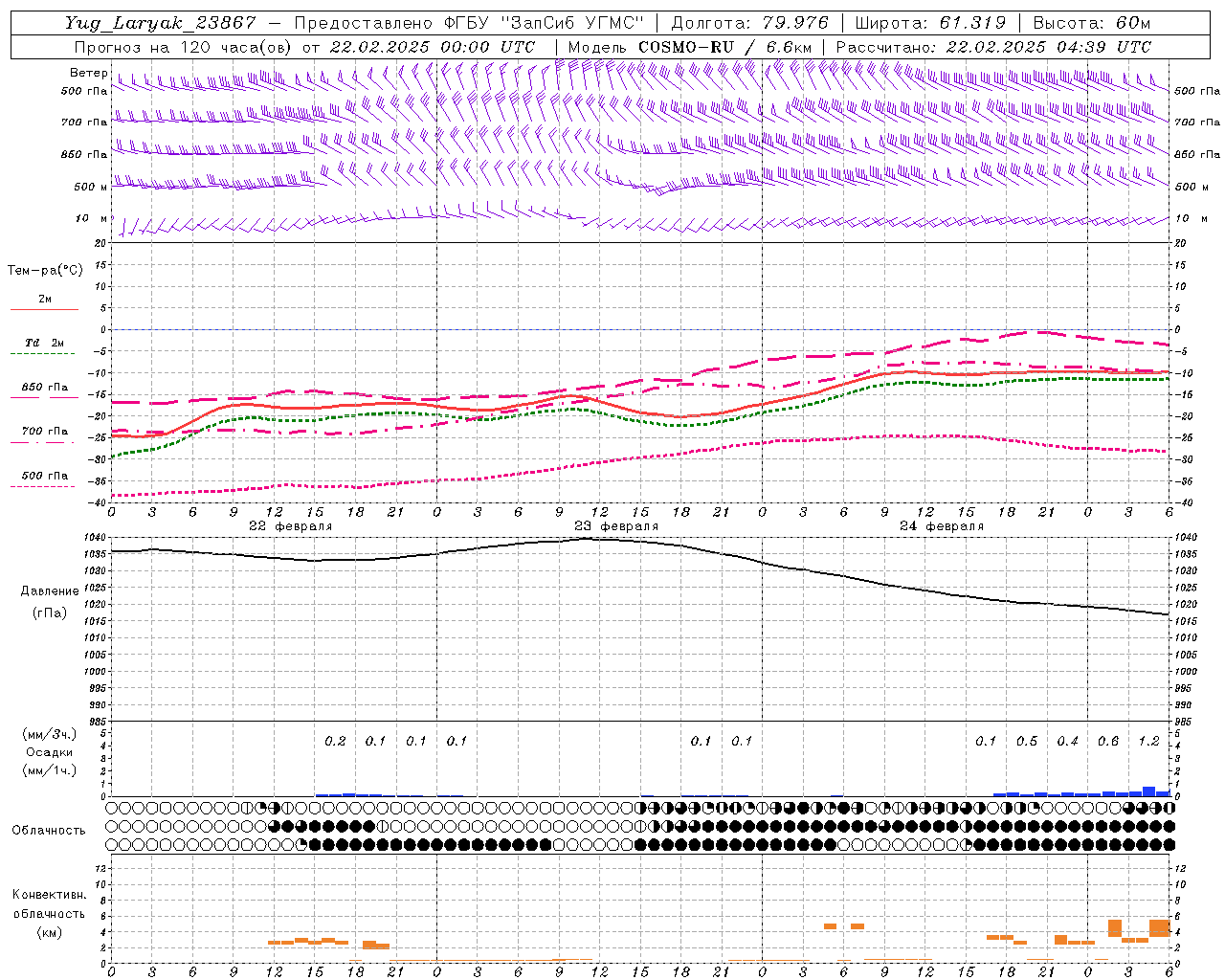Click the Облачность cloudiness panel label

pyautogui.click(x=49, y=830)
